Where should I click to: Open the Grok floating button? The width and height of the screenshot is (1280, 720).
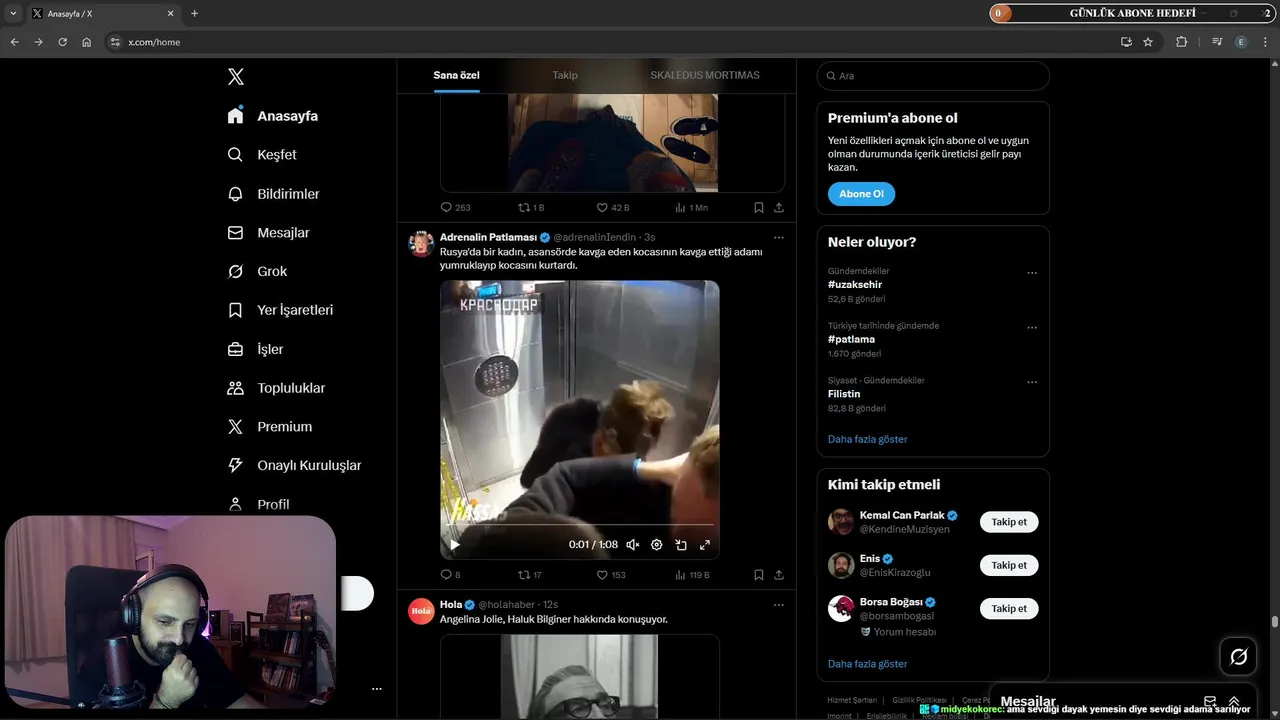pyautogui.click(x=1238, y=656)
